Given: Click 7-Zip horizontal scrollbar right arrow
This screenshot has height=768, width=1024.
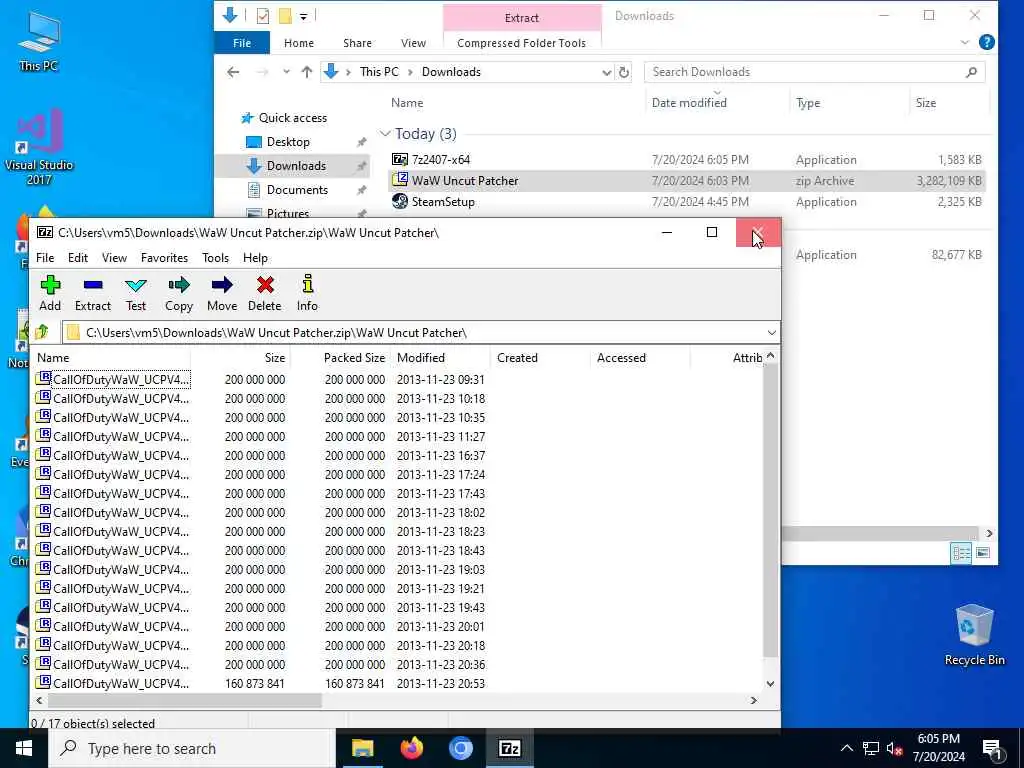Looking at the screenshot, I should (x=754, y=700).
